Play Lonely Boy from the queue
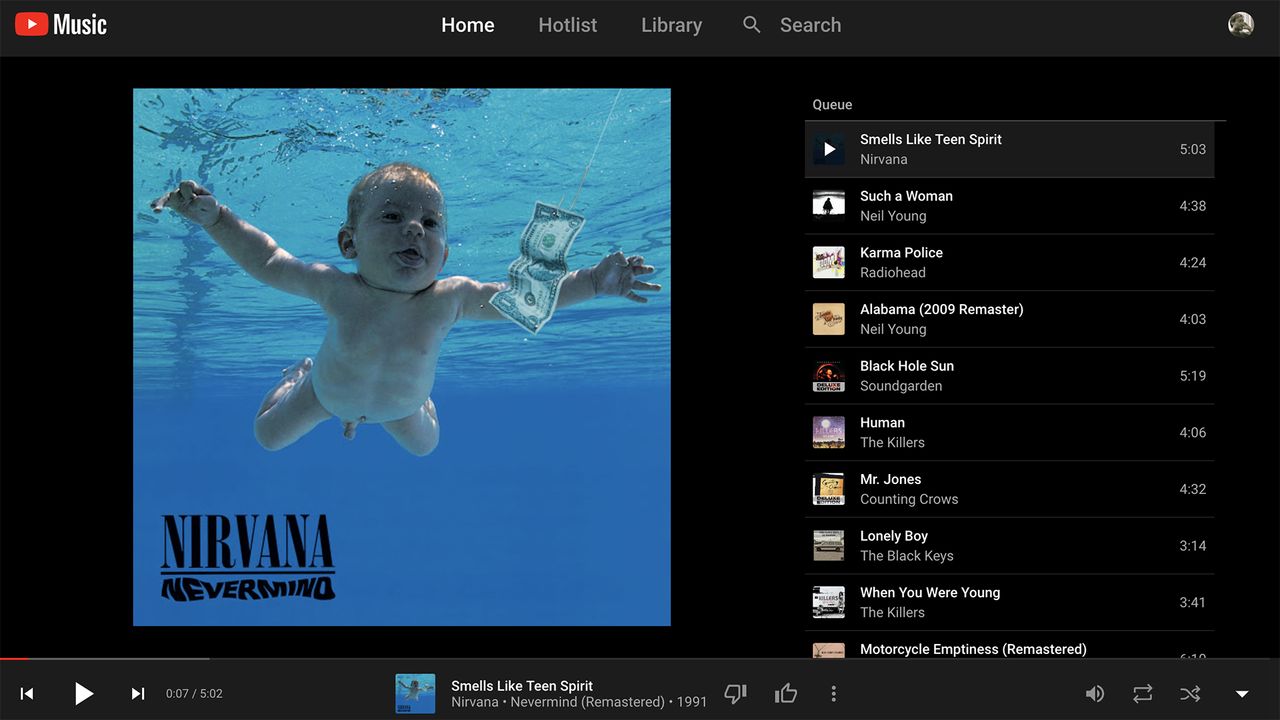The width and height of the screenshot is (1280, 720). pos(1010,546)
